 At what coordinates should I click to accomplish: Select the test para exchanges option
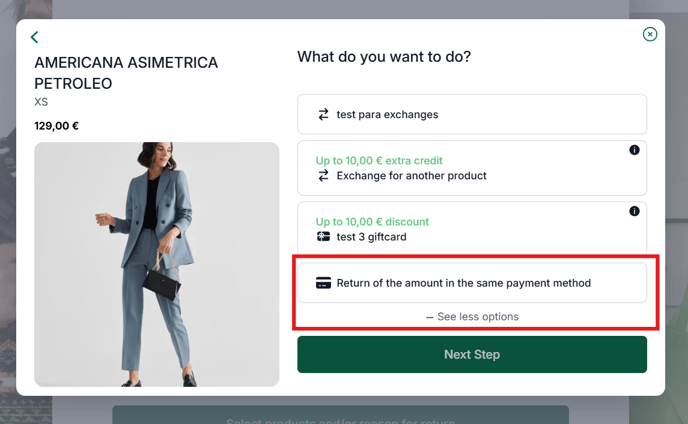[472, 115]
